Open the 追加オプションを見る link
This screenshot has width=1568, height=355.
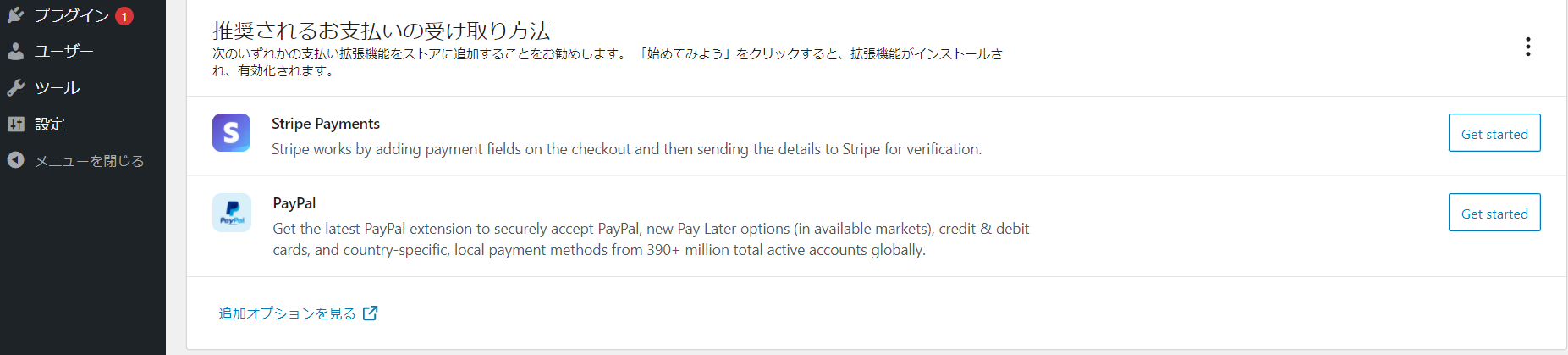tap(287, 313)
